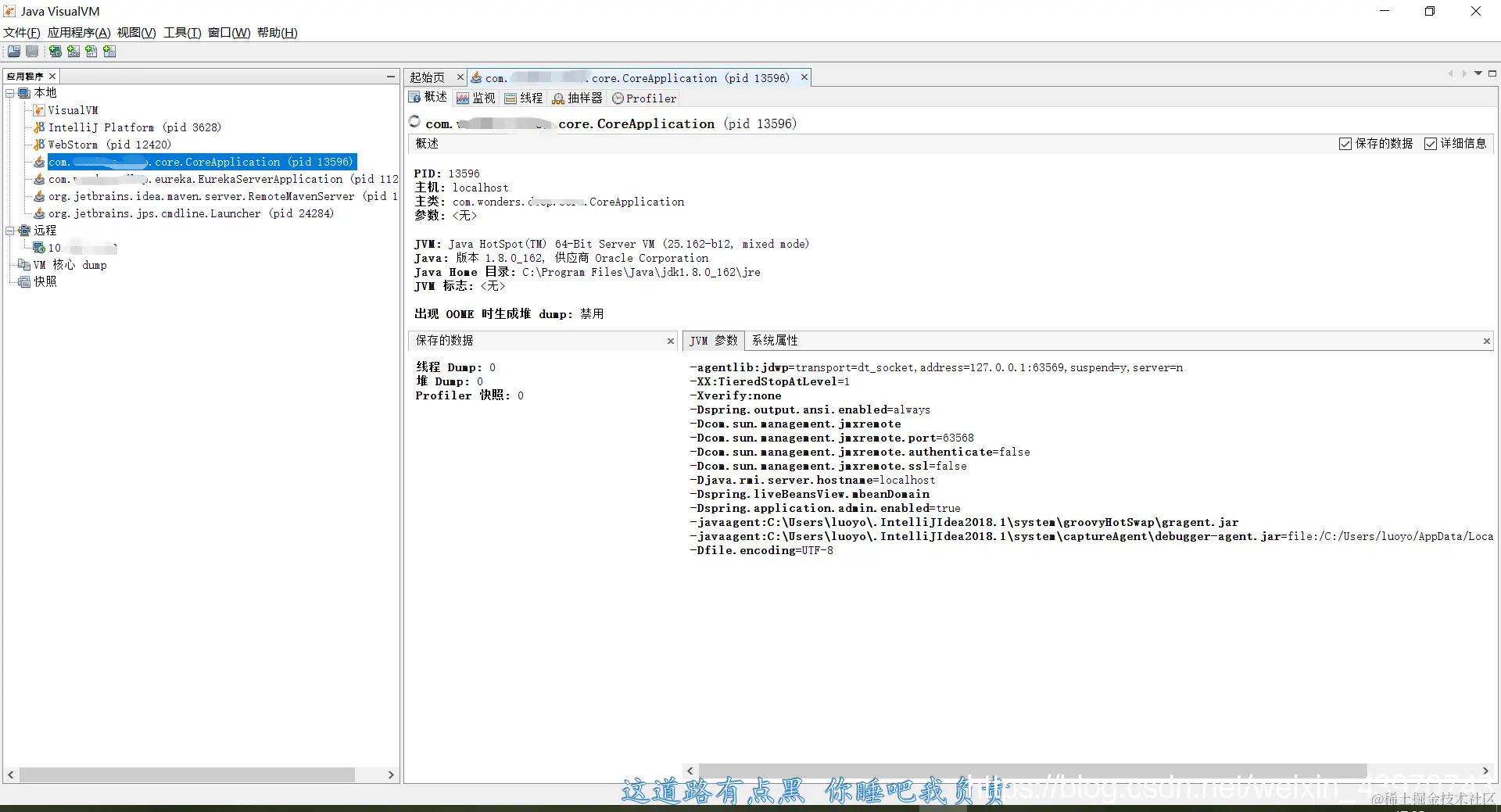The width and height of the screenshot is (1501, 812).
Task: Click the Java icon on CoreApplication editor tab
Action: [476, 78]
